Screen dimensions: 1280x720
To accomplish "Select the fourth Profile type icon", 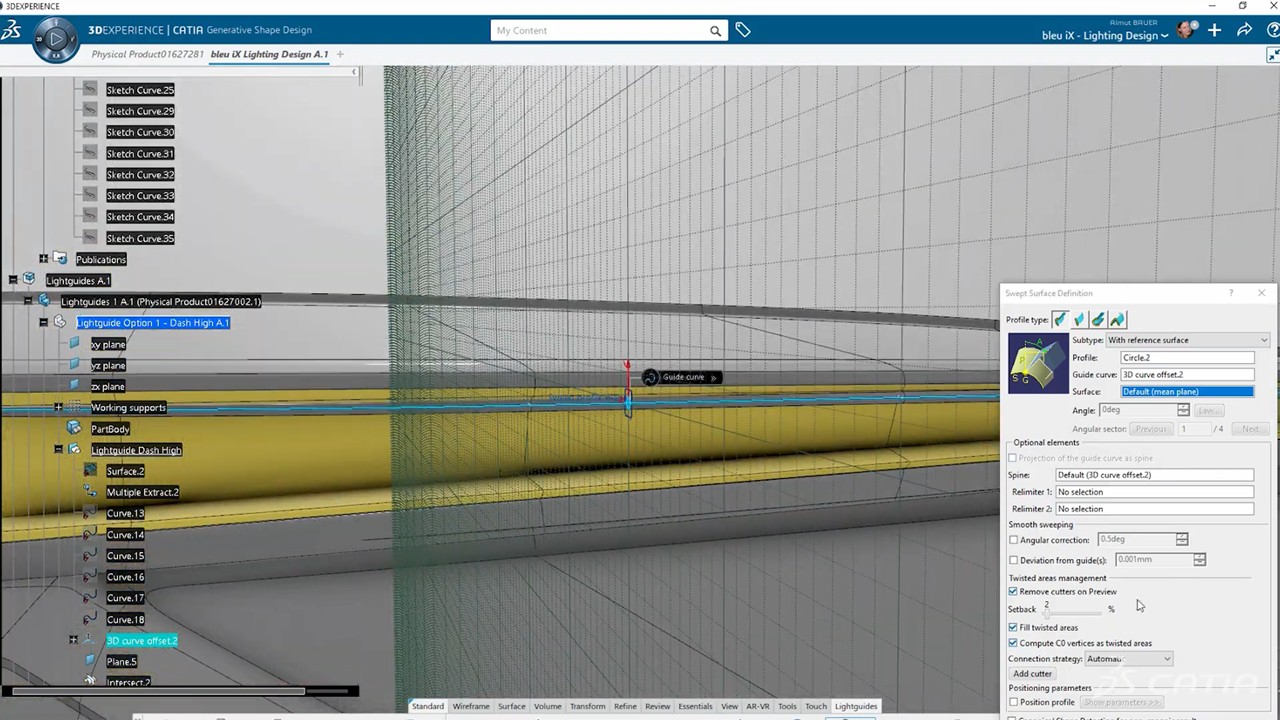I will tap(1117, 320).
